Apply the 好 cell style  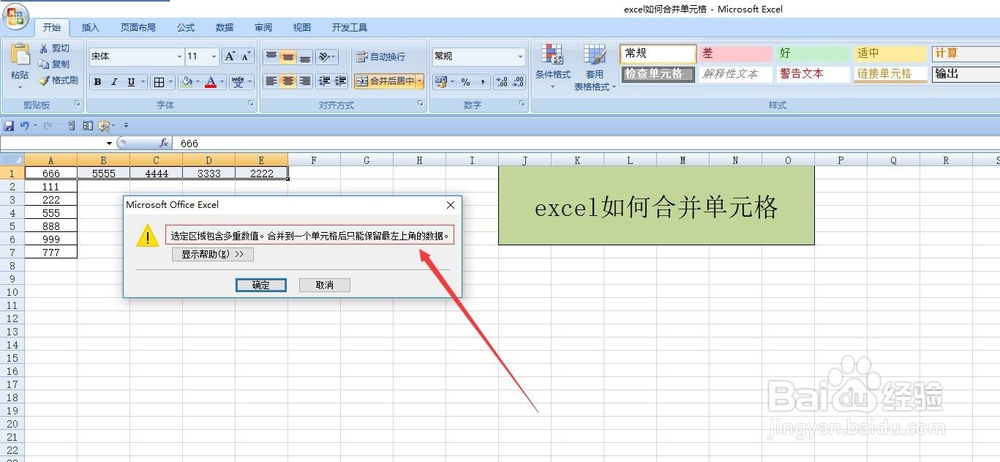tap(814, 54)
